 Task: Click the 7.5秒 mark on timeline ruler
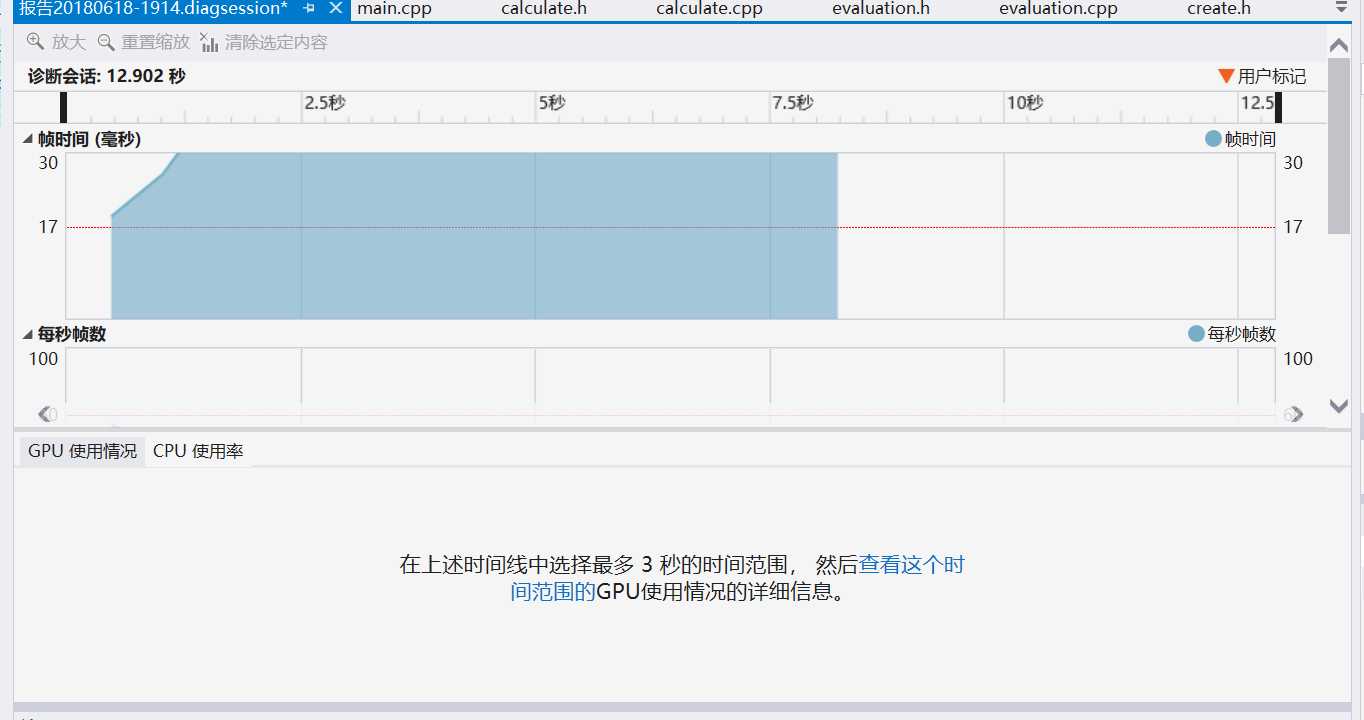(x=792, y=103)
